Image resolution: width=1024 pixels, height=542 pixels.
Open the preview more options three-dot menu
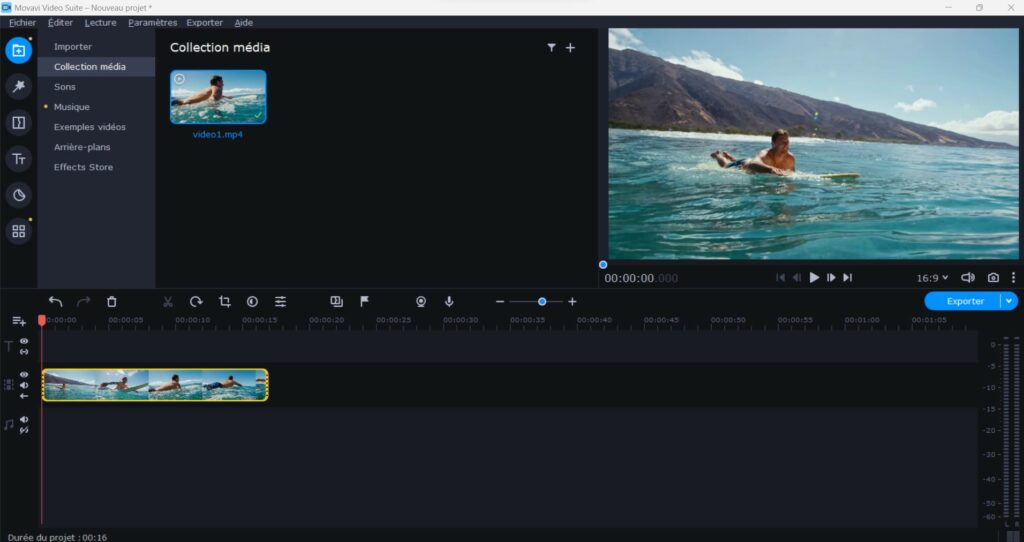(1014, 278)
